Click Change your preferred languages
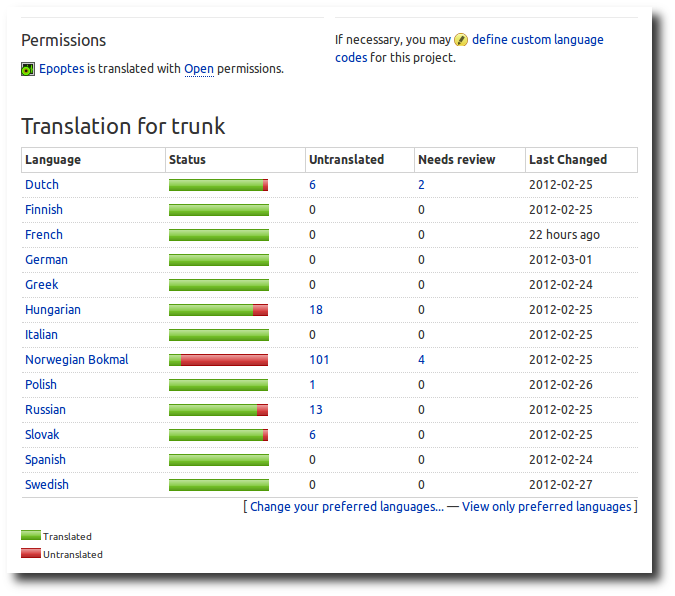Screen dimensions: 675x596 (347, 506)
